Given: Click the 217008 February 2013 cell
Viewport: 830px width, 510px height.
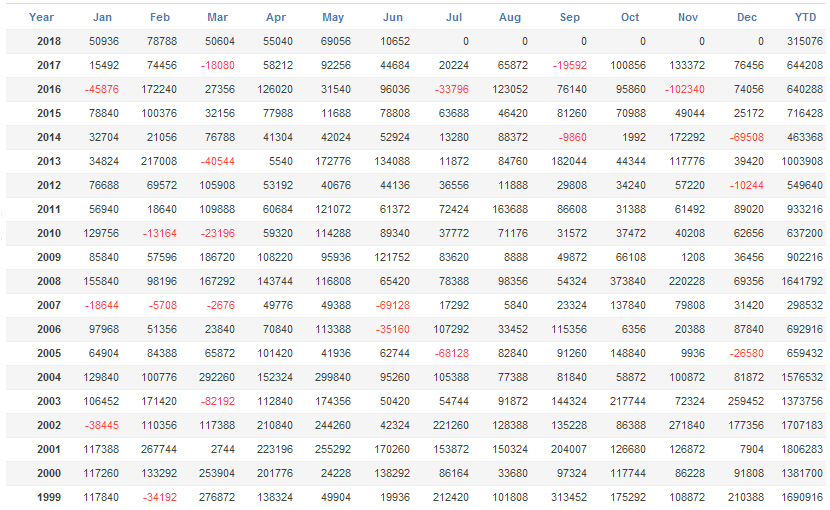Looking at the screenshot, I should 159,161.
